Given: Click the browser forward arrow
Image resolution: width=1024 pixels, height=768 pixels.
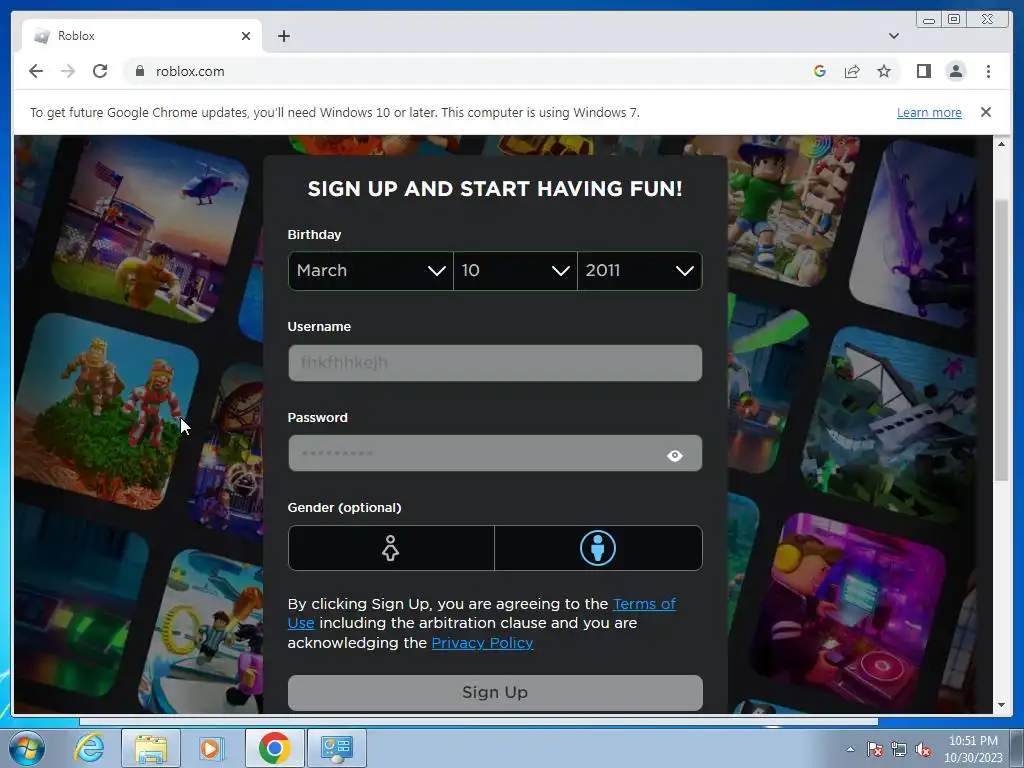Looking at the screenshot, I should click(68, 71).
